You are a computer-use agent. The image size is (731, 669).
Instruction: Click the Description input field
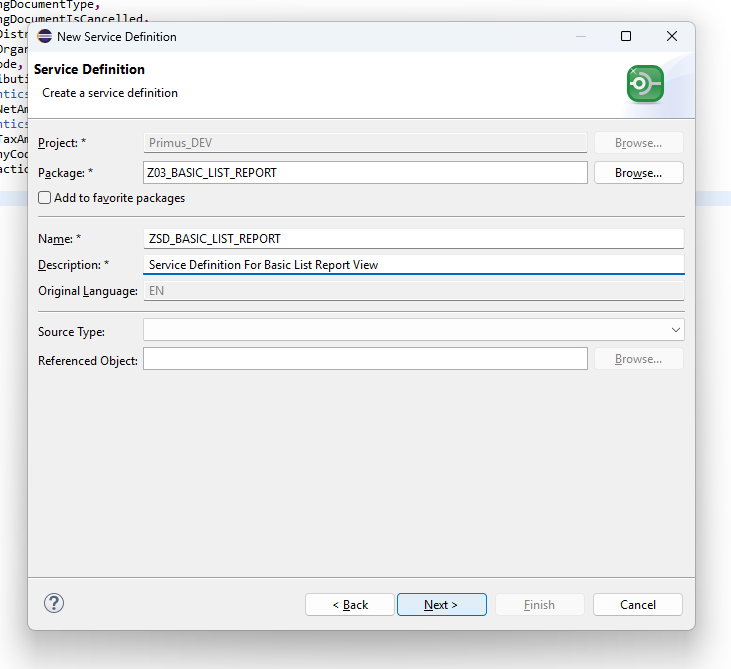point(414,265)
